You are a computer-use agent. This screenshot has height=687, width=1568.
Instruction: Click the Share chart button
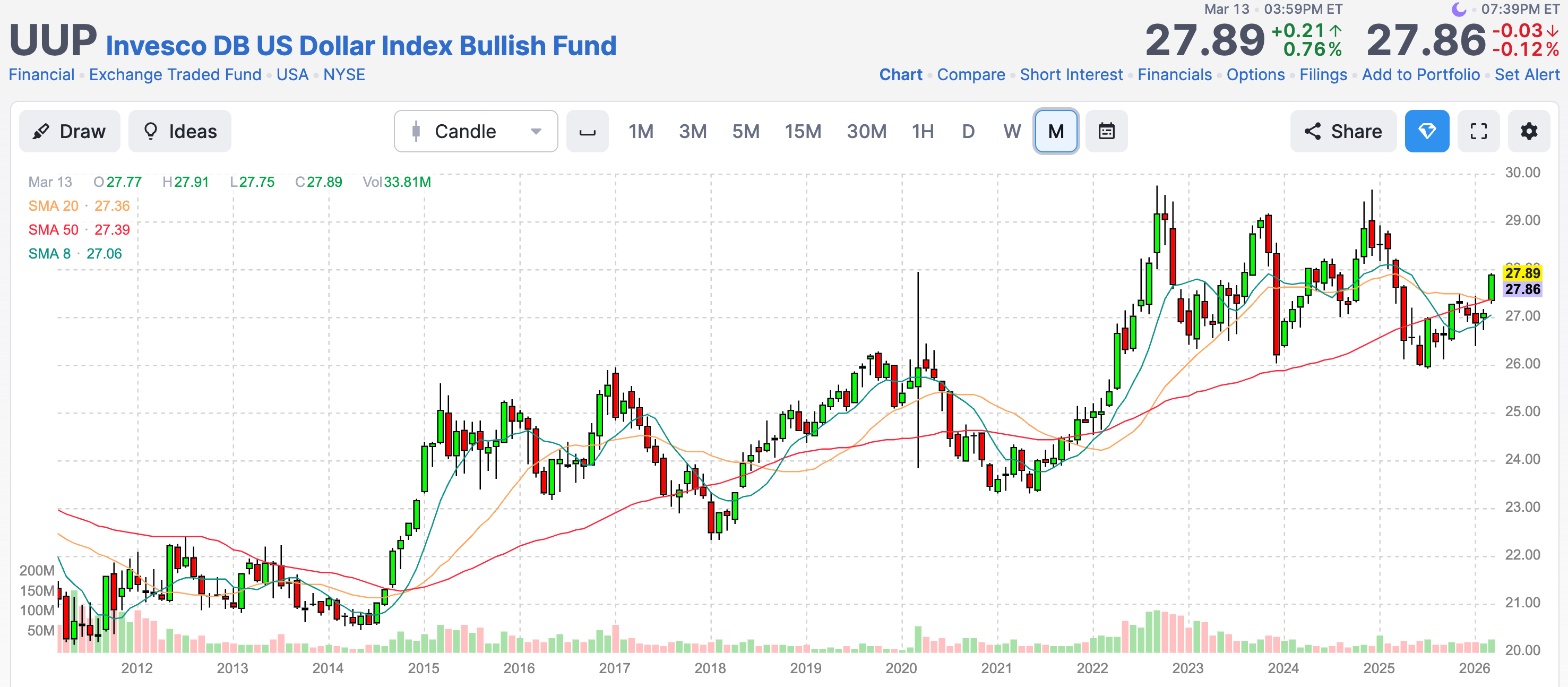coord(1343,132)
